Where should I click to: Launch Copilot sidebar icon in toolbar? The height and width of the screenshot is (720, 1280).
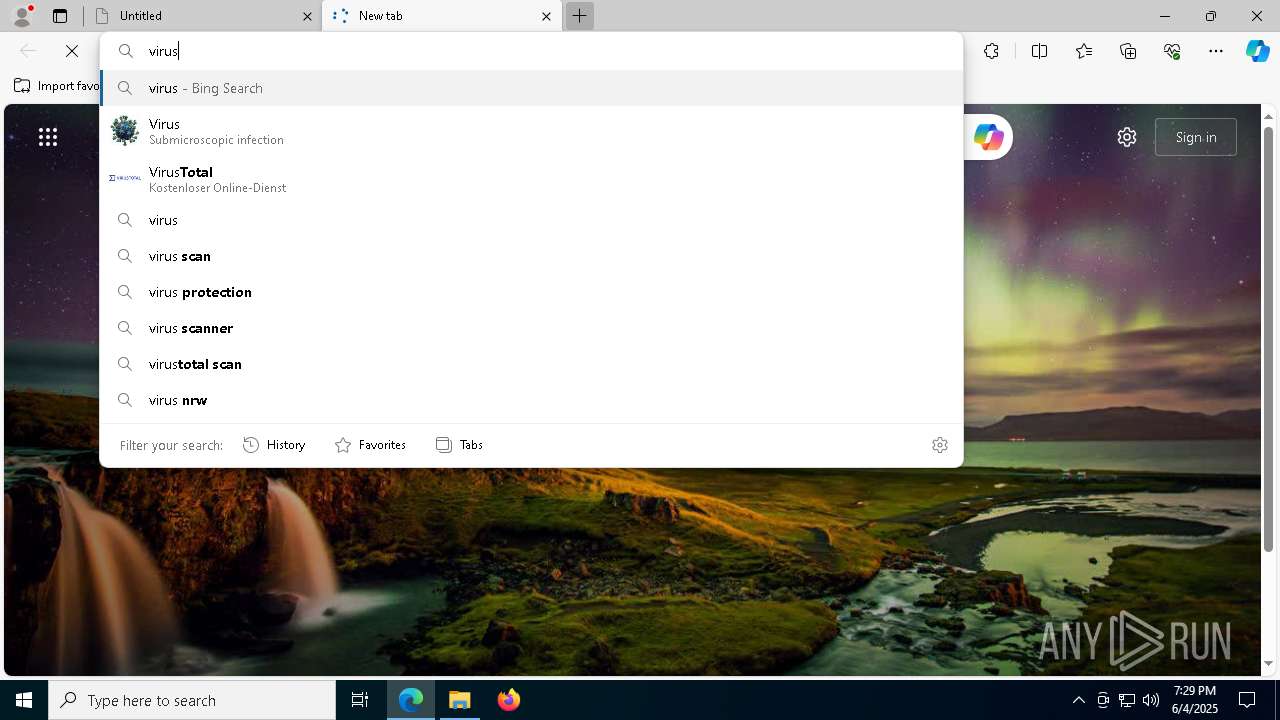1257,51
